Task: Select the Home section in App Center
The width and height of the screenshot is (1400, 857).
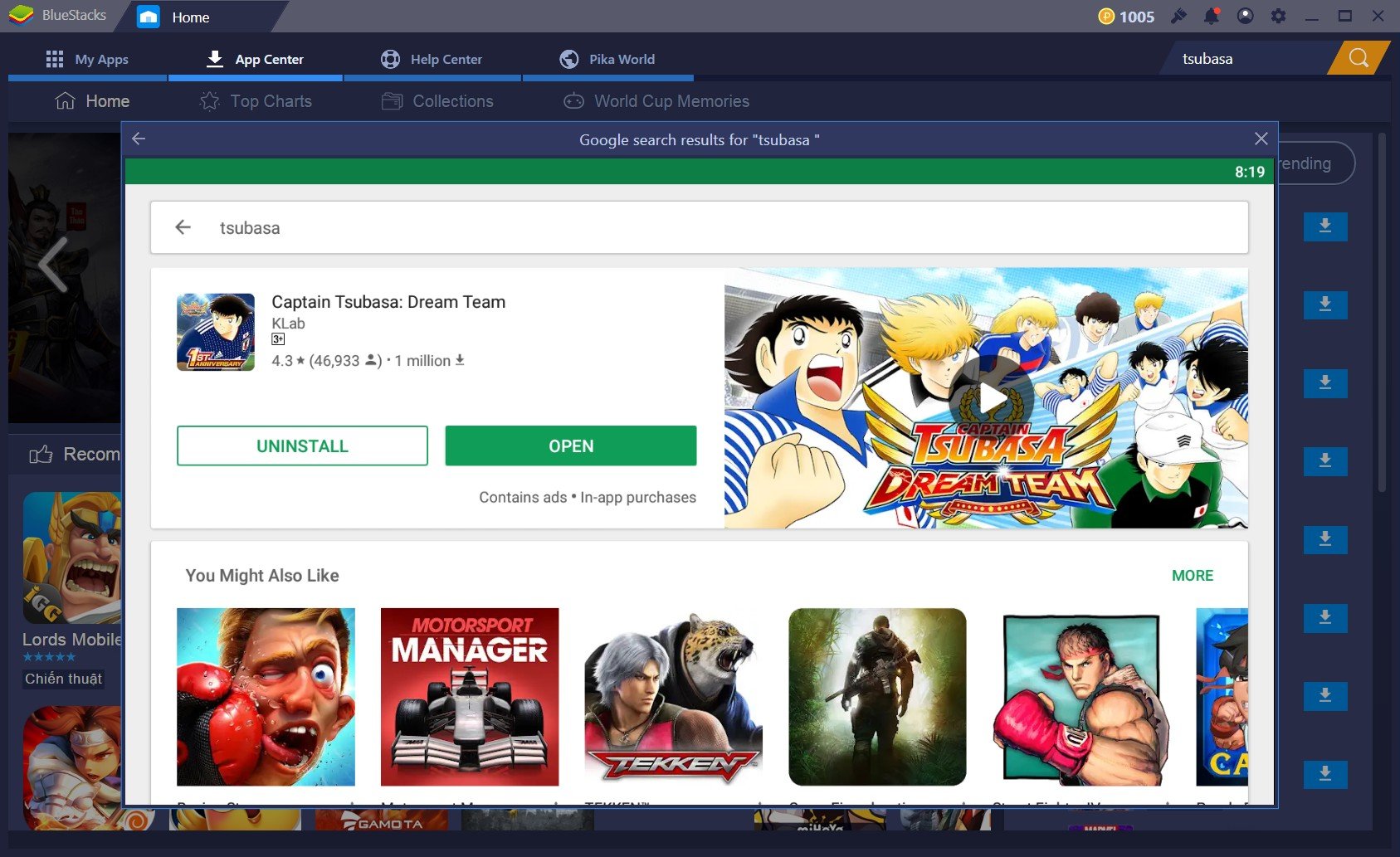Action: [92, 101]
